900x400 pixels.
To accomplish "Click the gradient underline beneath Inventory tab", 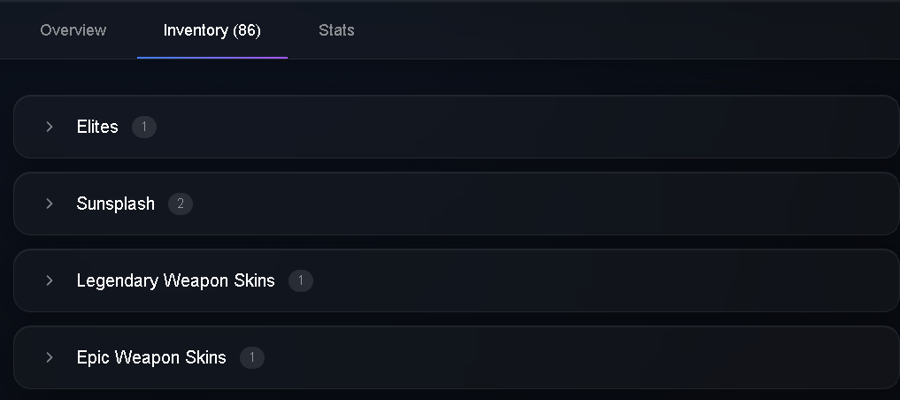I will coord(212,57).
